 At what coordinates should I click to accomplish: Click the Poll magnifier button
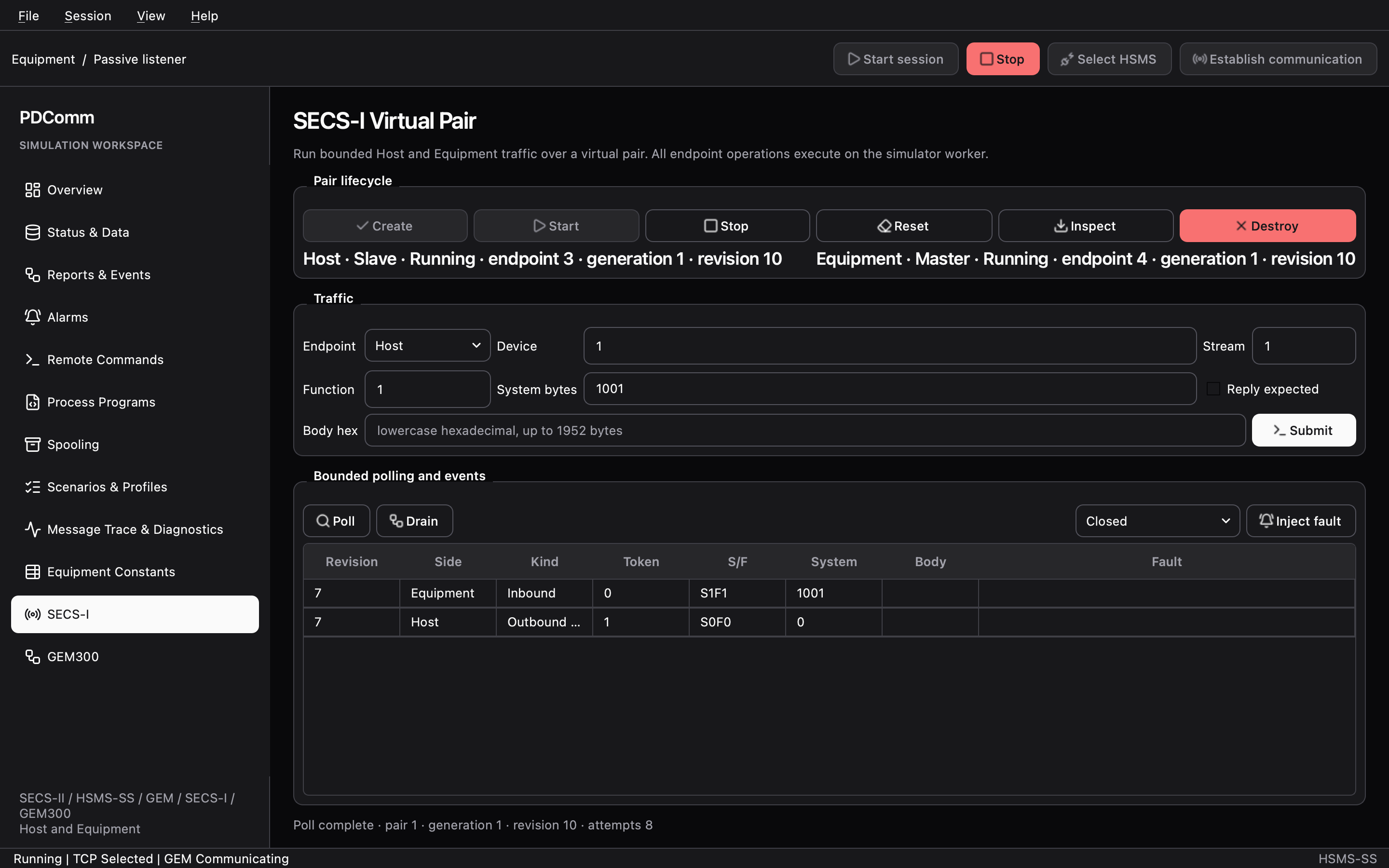click(336, 521)
